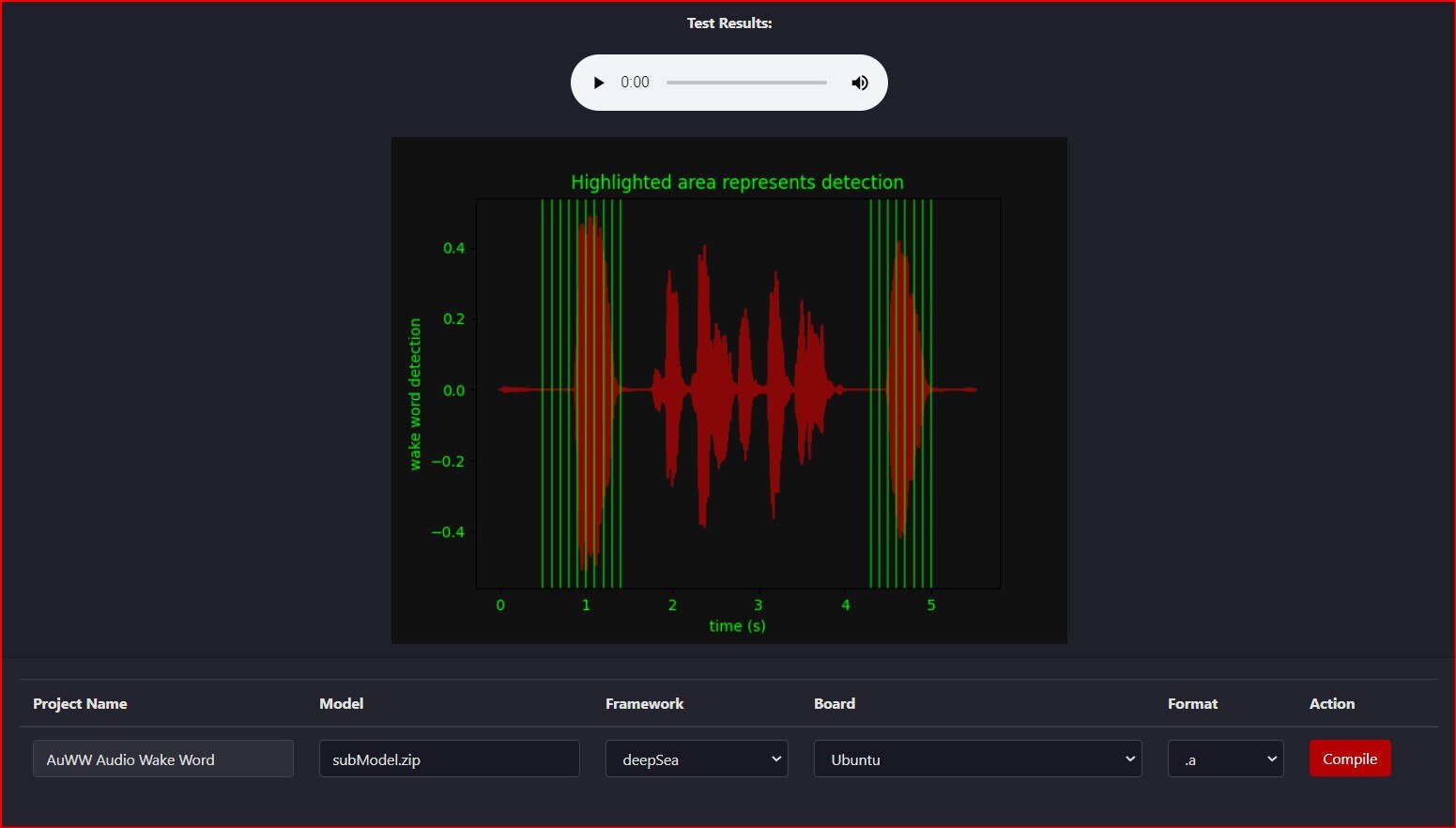This screenshot has height=828, width=1456.
Task: Click the 0:00 audio time display
Action: (635, 83)
